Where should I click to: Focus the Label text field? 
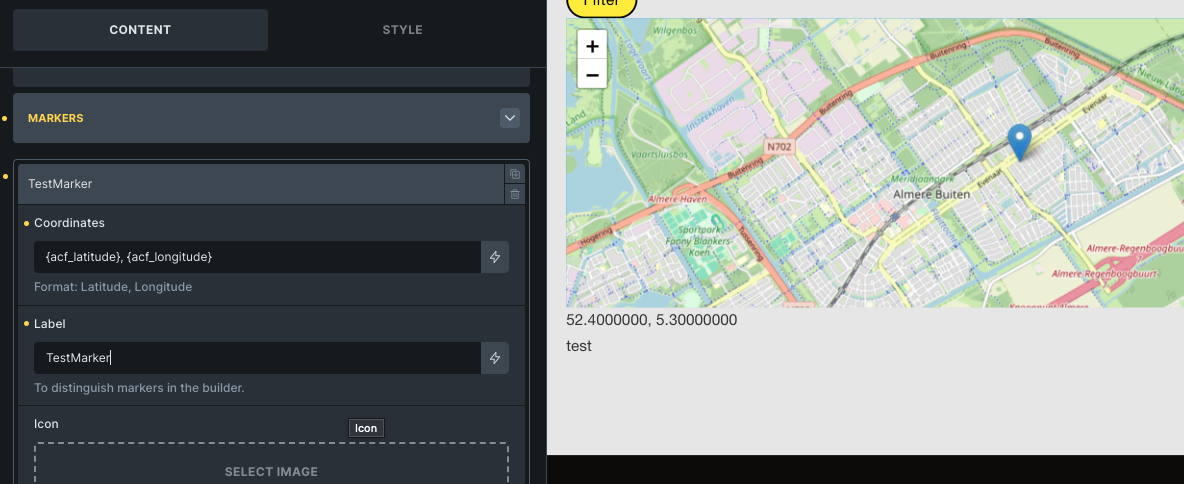257,358
